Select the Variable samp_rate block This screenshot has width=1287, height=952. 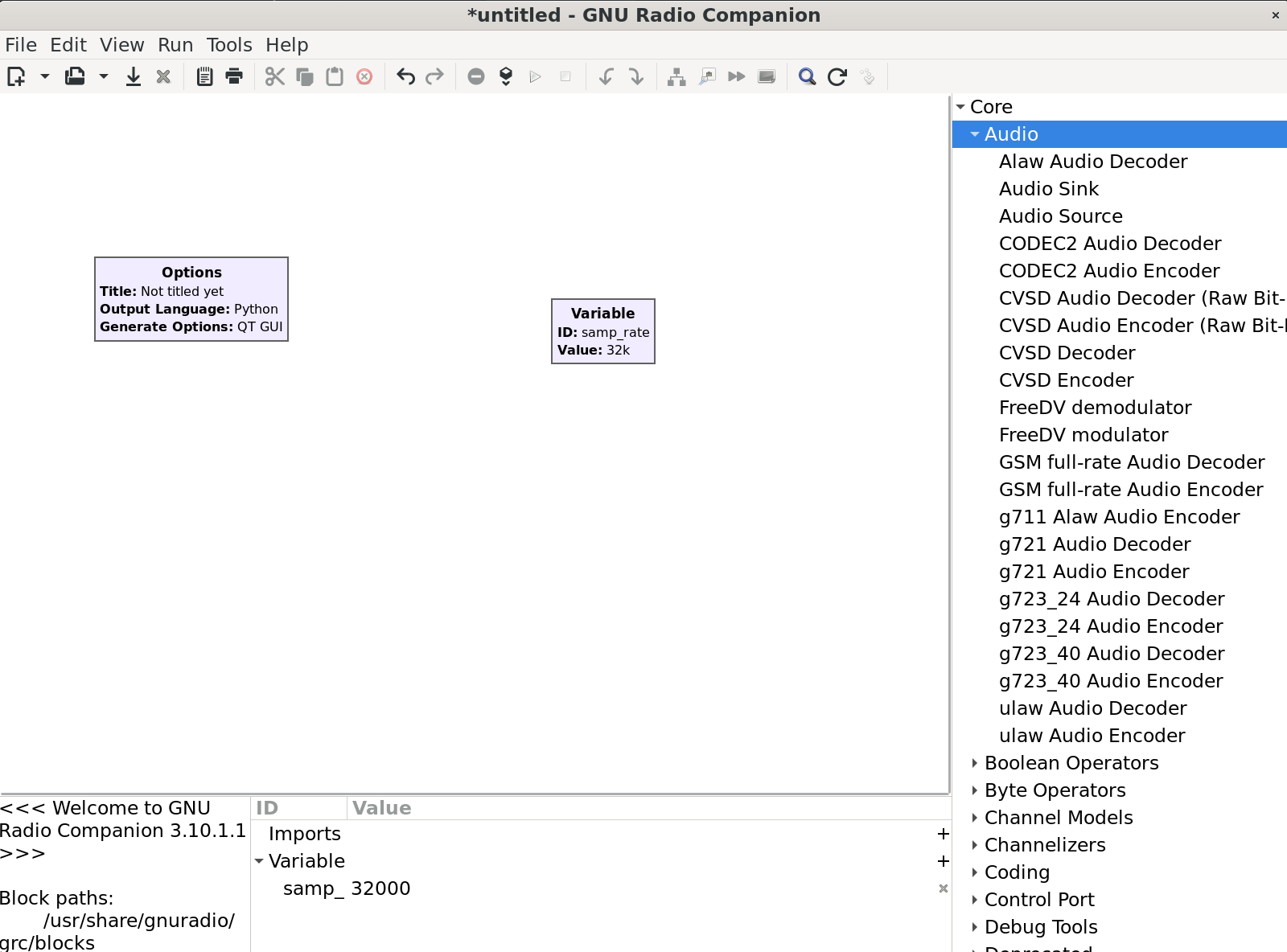603,331
